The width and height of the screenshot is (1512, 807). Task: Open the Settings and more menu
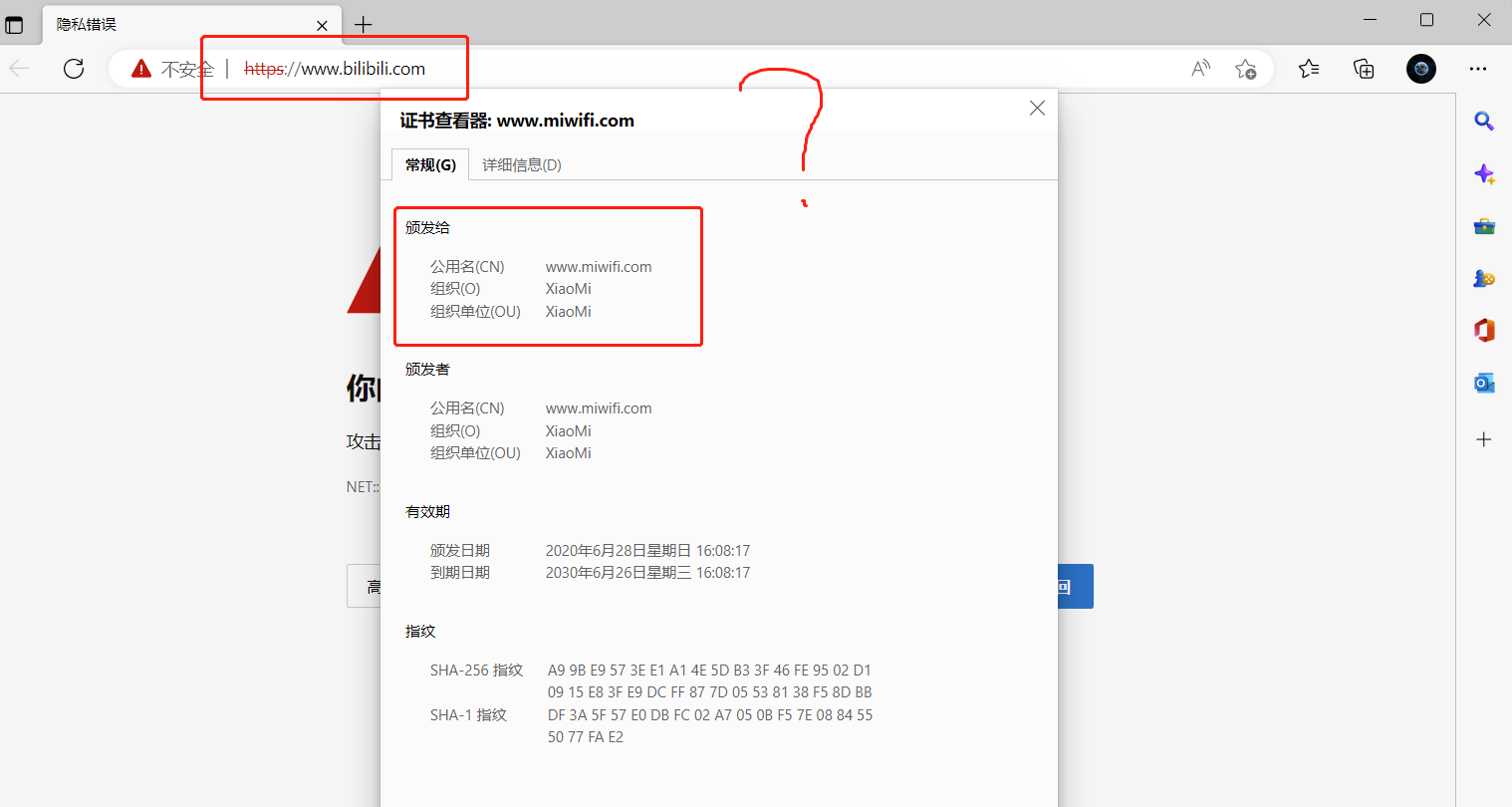[1478, 69]
